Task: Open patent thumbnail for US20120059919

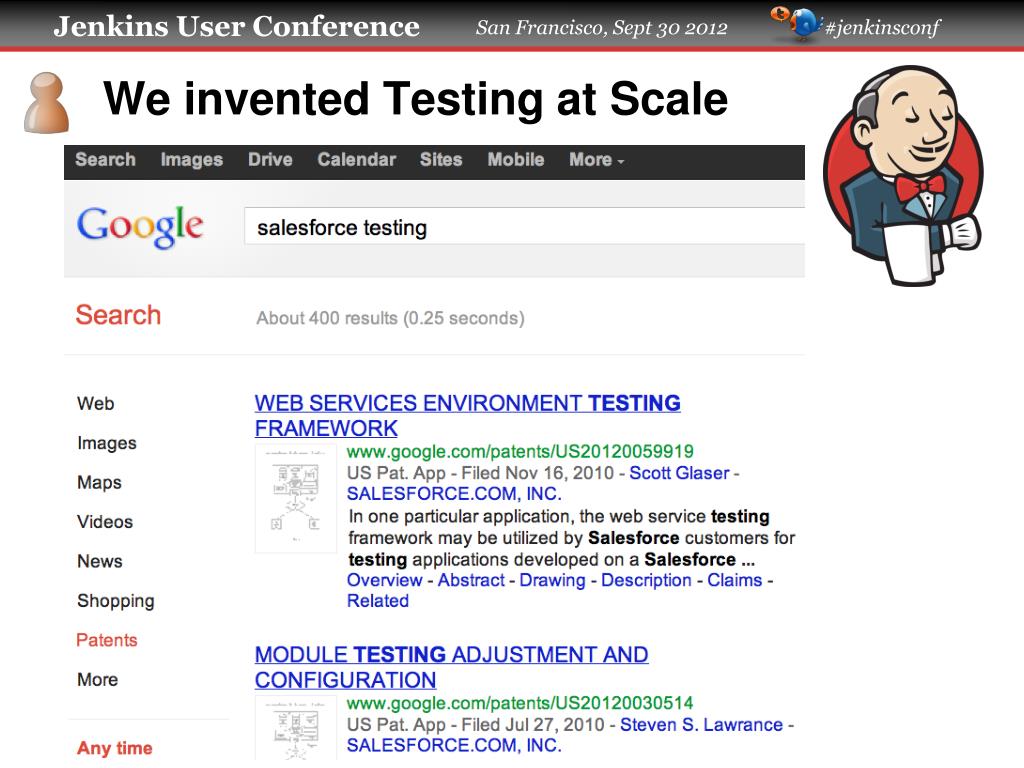Action: pos(295,498)
